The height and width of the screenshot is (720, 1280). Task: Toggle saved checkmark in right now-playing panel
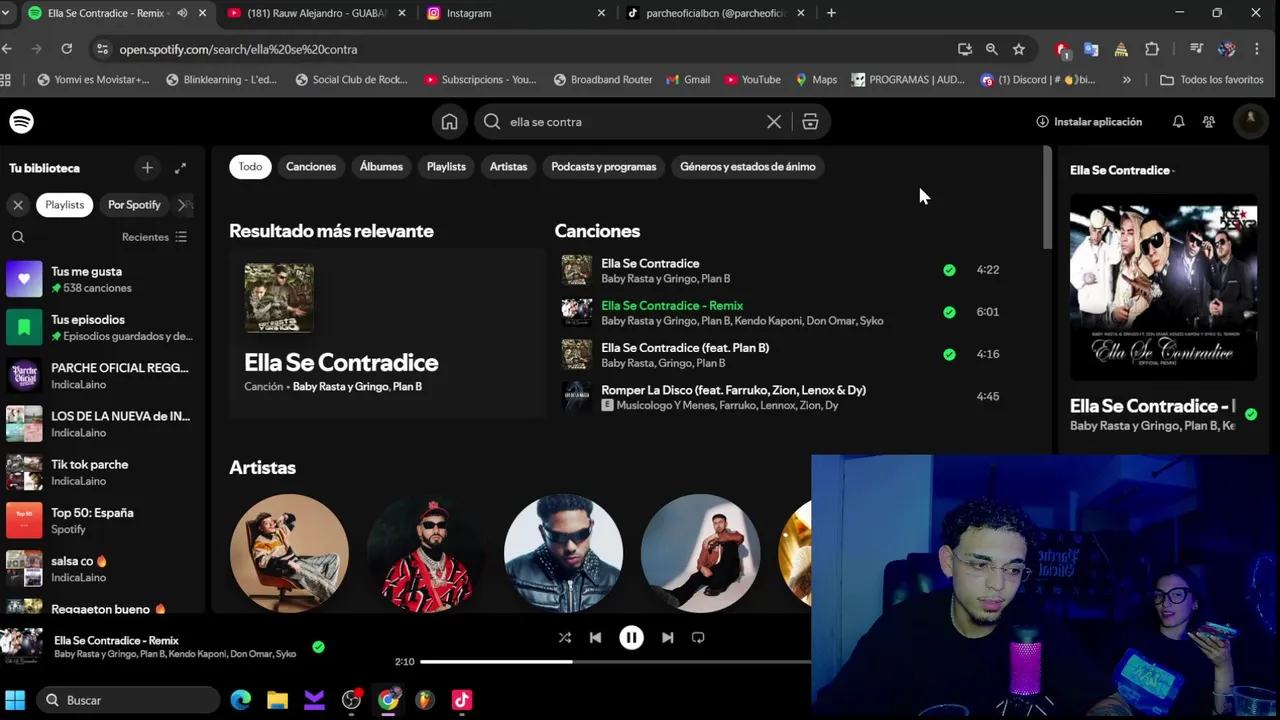click(x=1251, y=414)
